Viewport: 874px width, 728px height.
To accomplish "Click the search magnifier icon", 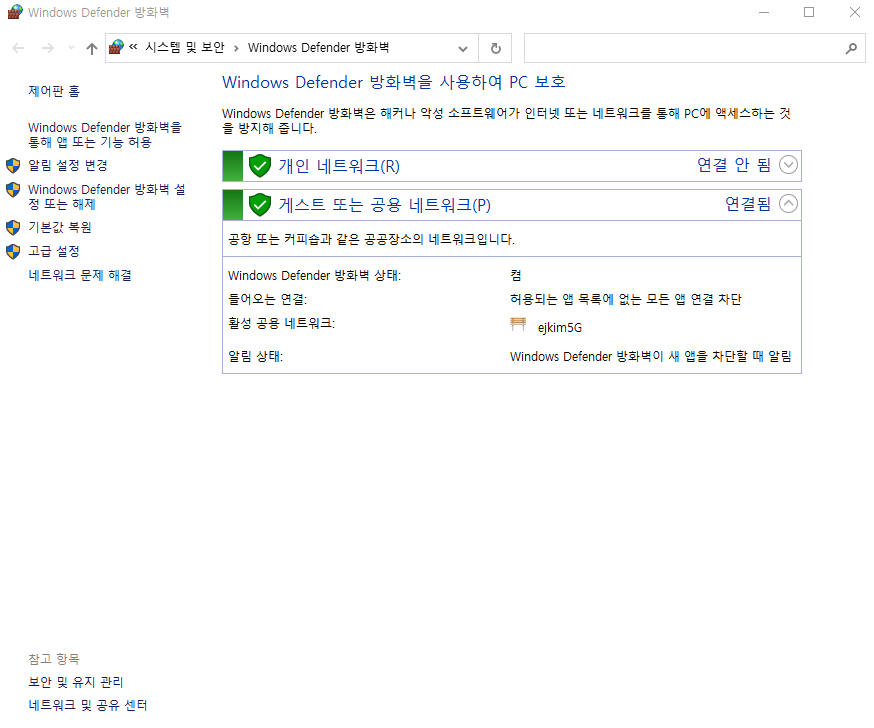I will 851,48.
